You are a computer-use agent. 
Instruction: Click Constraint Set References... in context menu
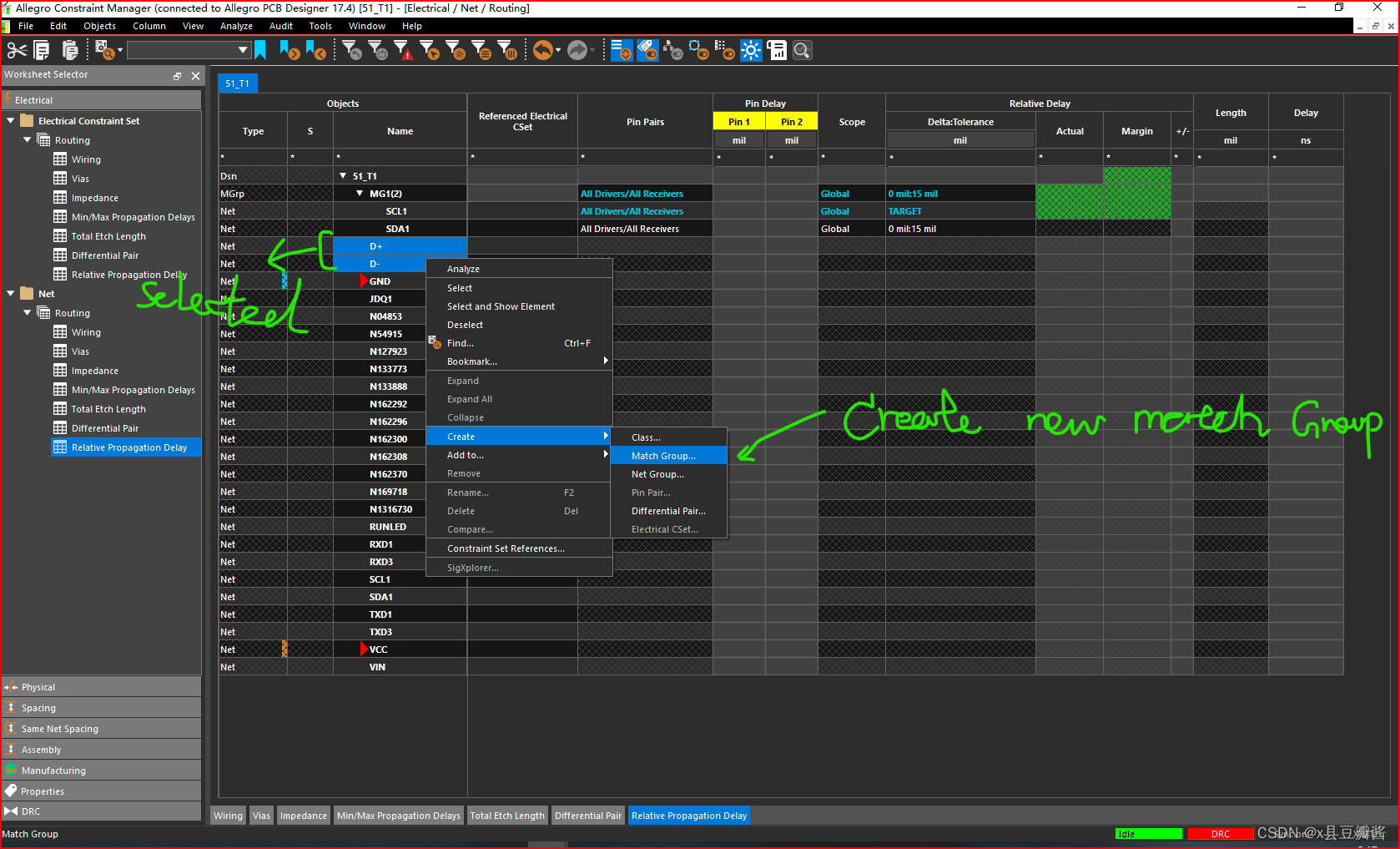519,548
